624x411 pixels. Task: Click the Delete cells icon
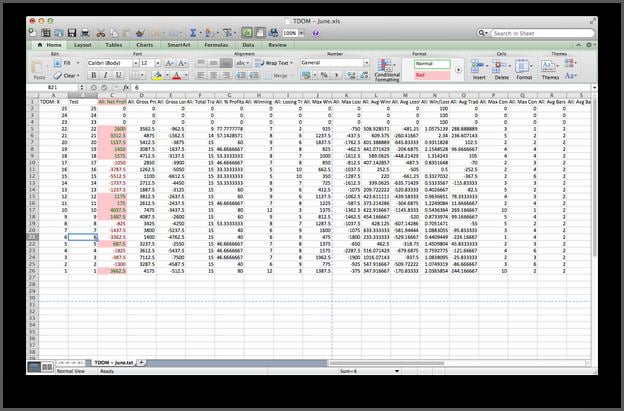click(501, 69)
